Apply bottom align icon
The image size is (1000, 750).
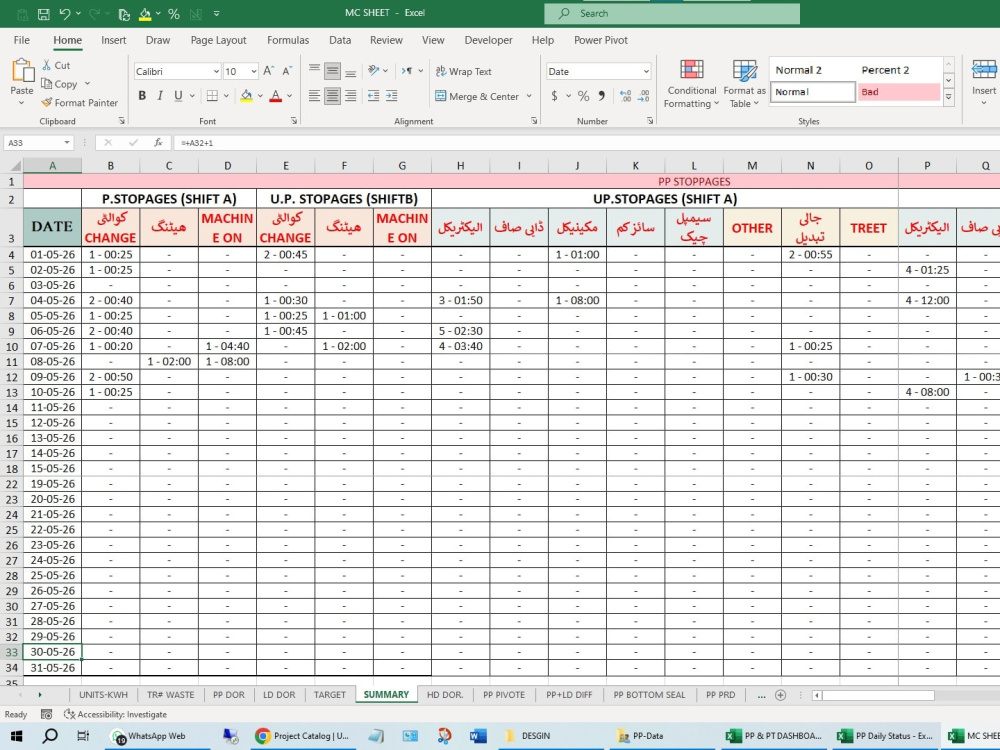pyautogui.click(x=350, y=71)
